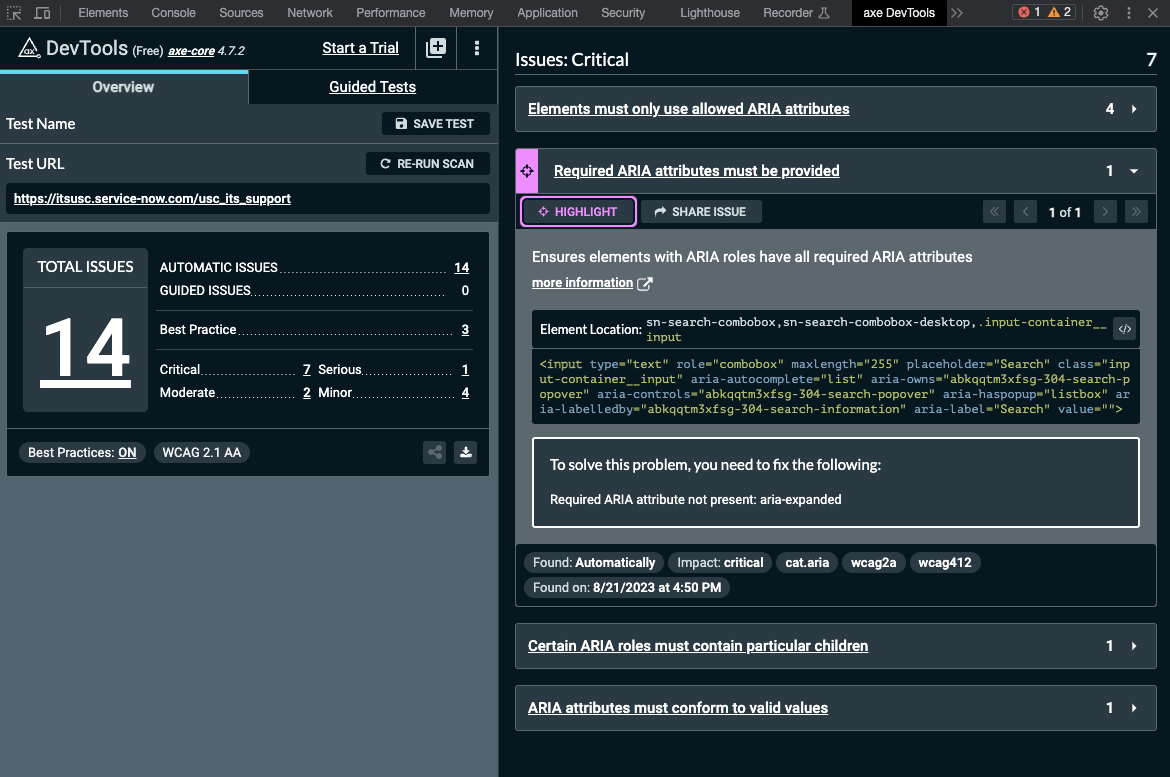Click the Start a Trial link
1170x777 pixels.
click(x=360, y=48)
